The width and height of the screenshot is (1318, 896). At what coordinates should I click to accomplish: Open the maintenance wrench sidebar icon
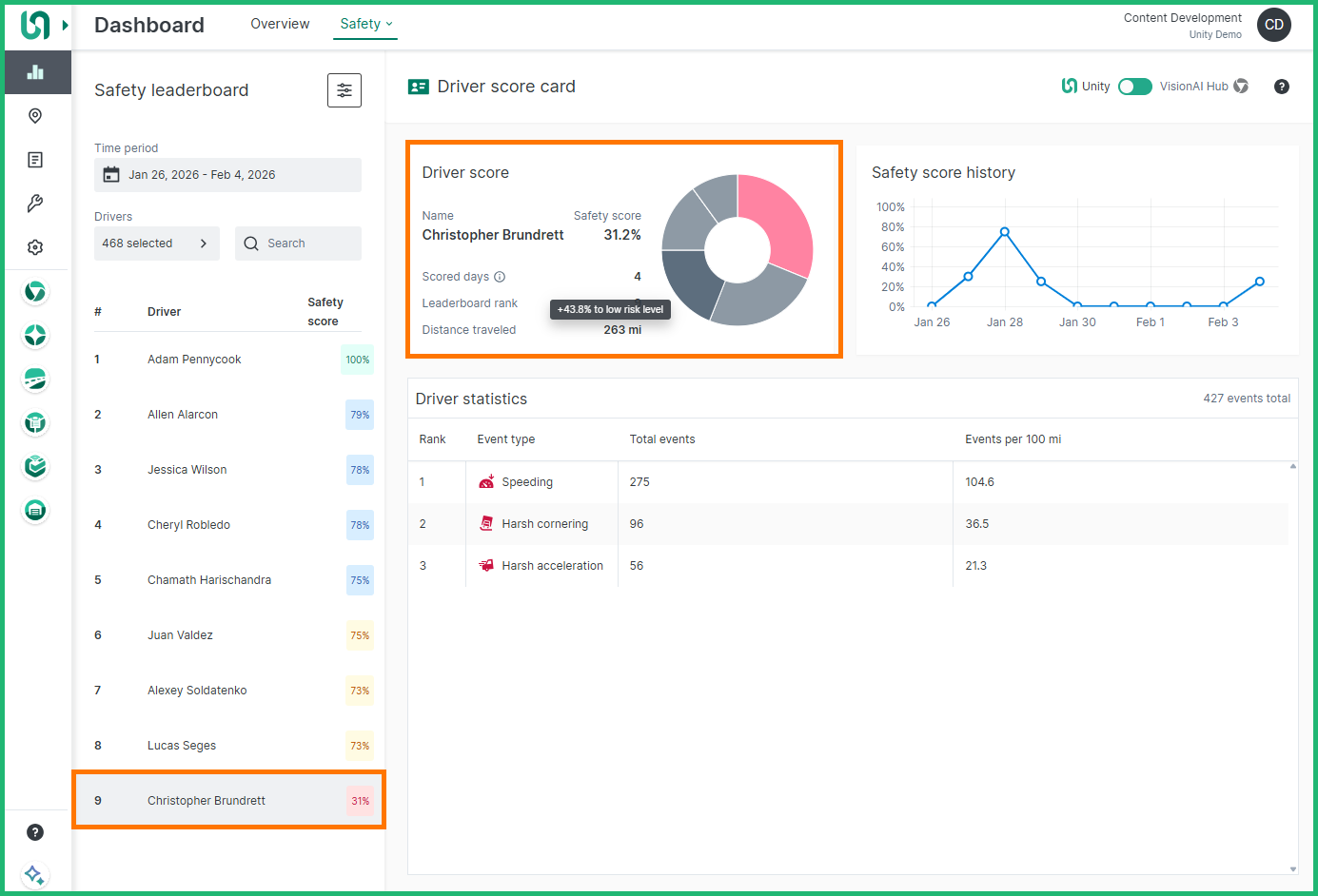(x=35, y=204)
